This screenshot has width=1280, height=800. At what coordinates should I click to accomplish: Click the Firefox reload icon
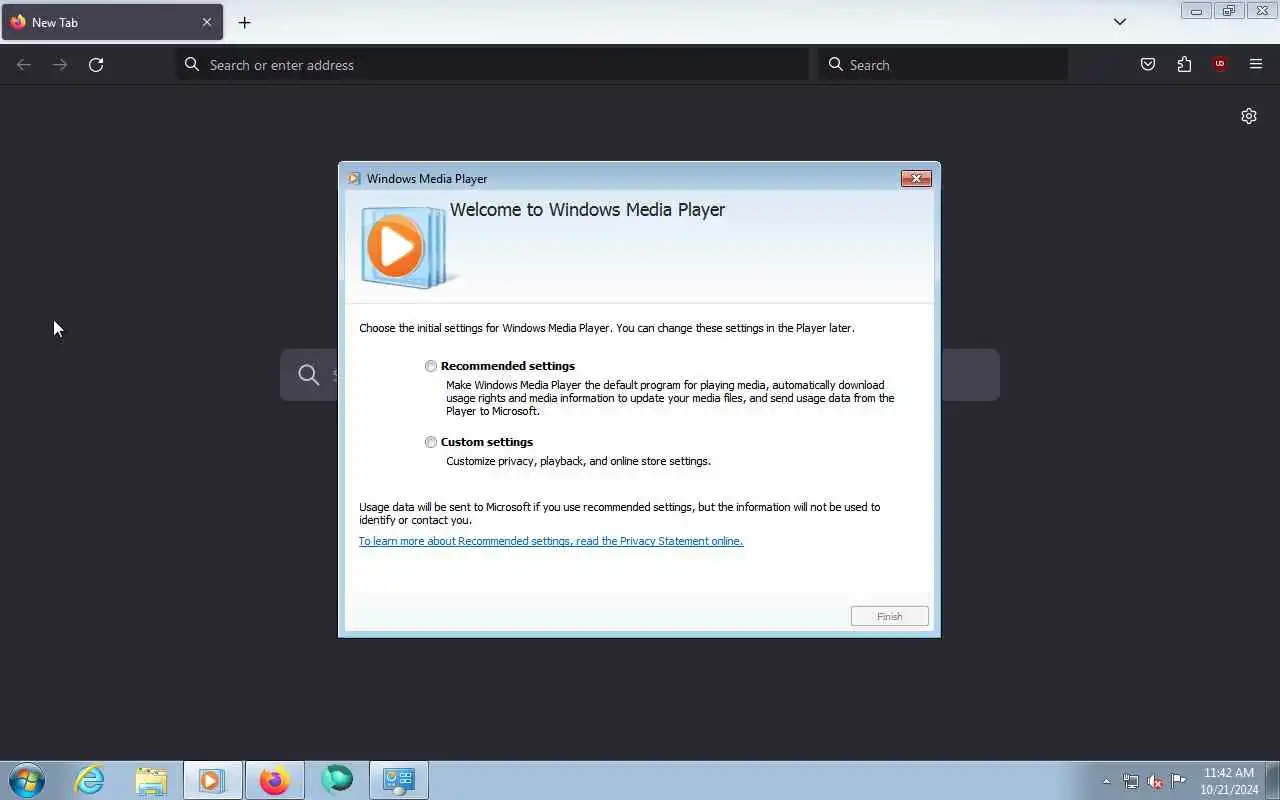[96, 65]
